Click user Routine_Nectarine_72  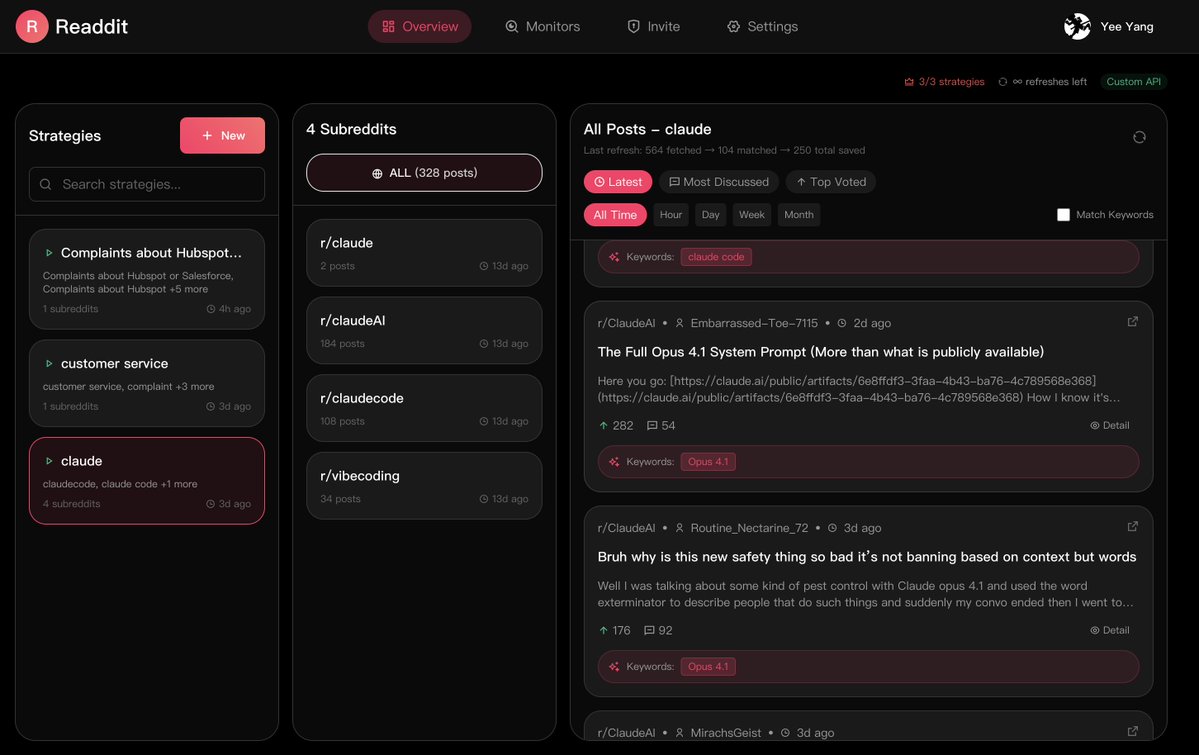click(749, 529)
